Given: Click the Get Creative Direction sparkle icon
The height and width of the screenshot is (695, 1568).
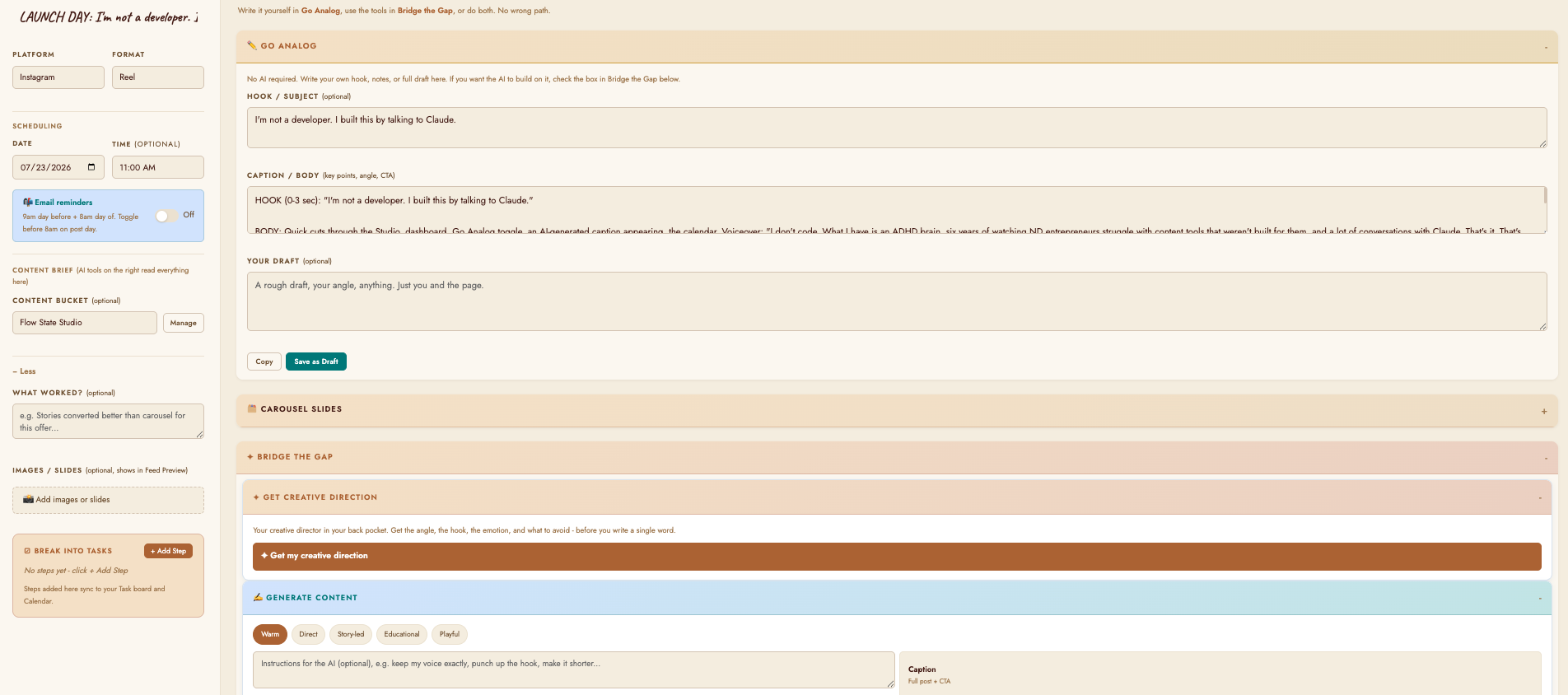Looking at the screenshot, I should [256, 497].
